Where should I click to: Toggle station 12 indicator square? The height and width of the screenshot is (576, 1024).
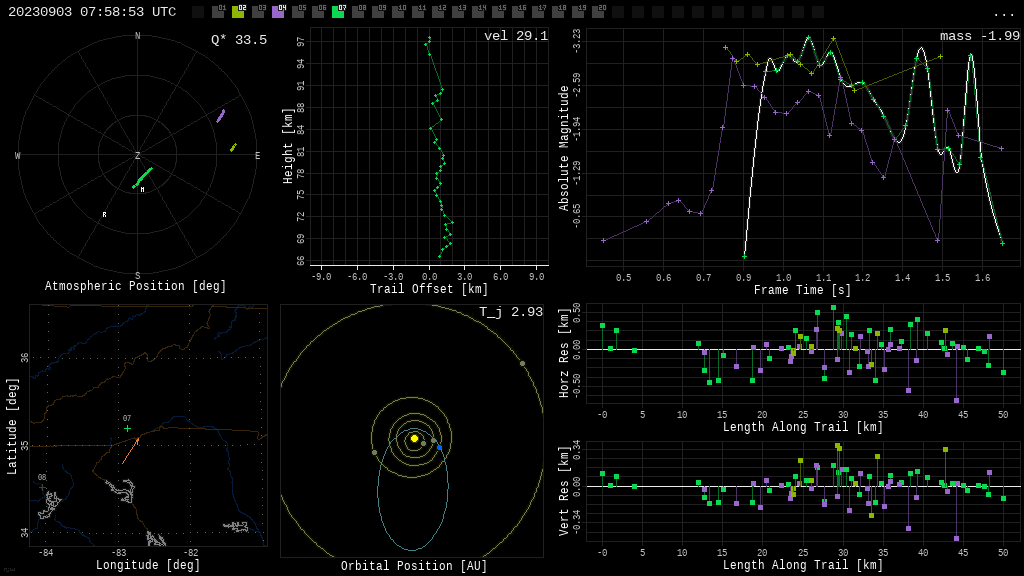[x=438, y=11]
